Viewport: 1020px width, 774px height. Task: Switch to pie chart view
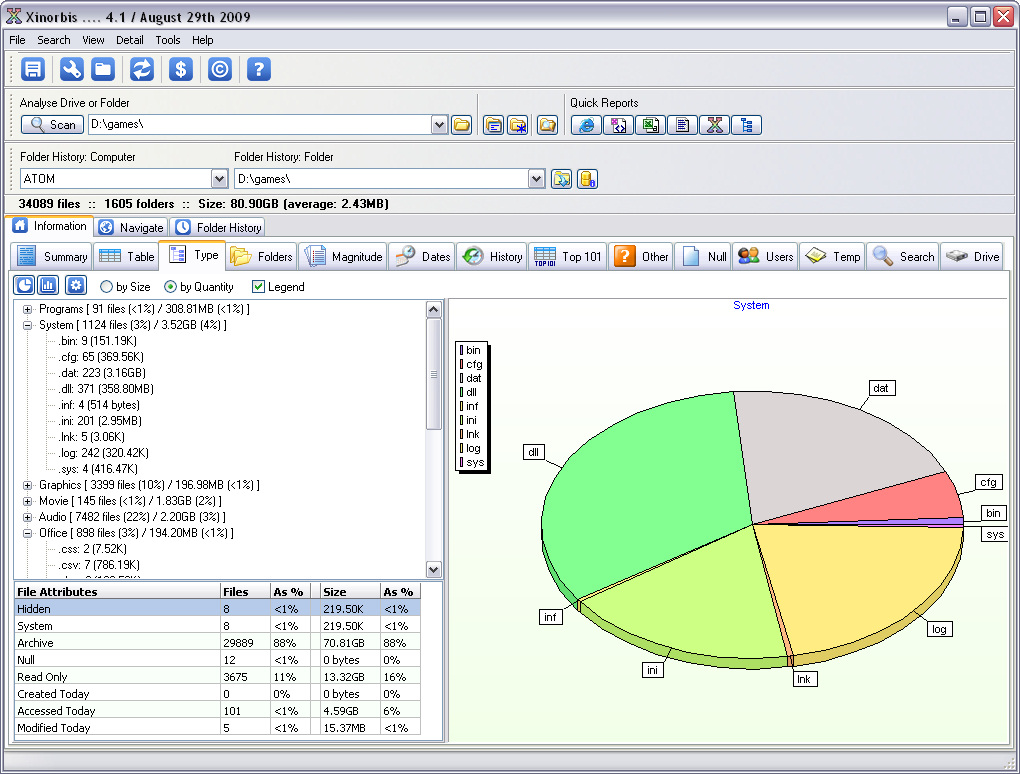(24, 286)
